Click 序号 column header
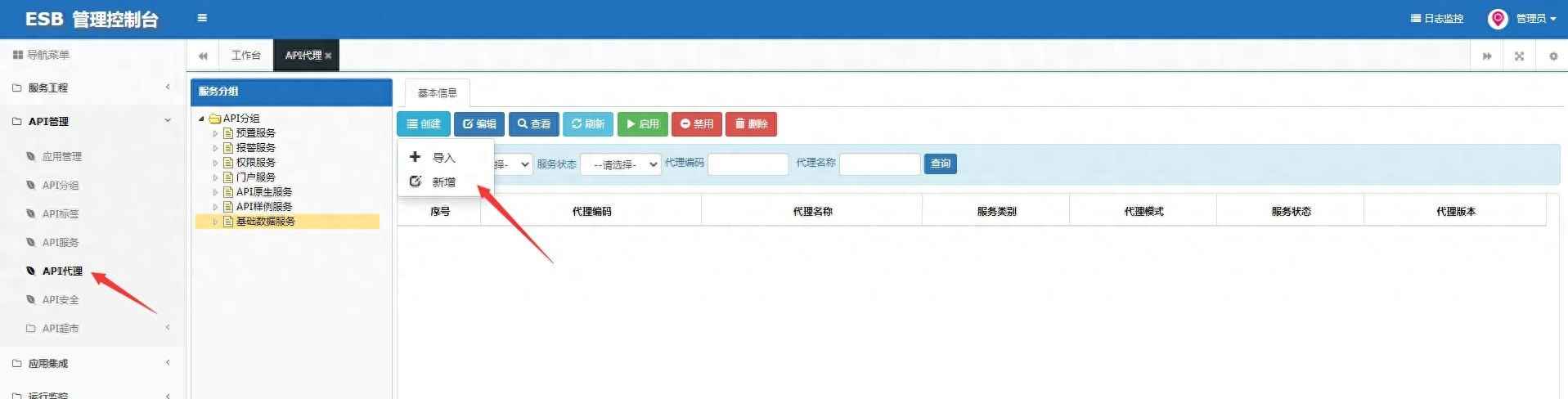The width and height of the screenshot is (1568, 399). point(440,211)
